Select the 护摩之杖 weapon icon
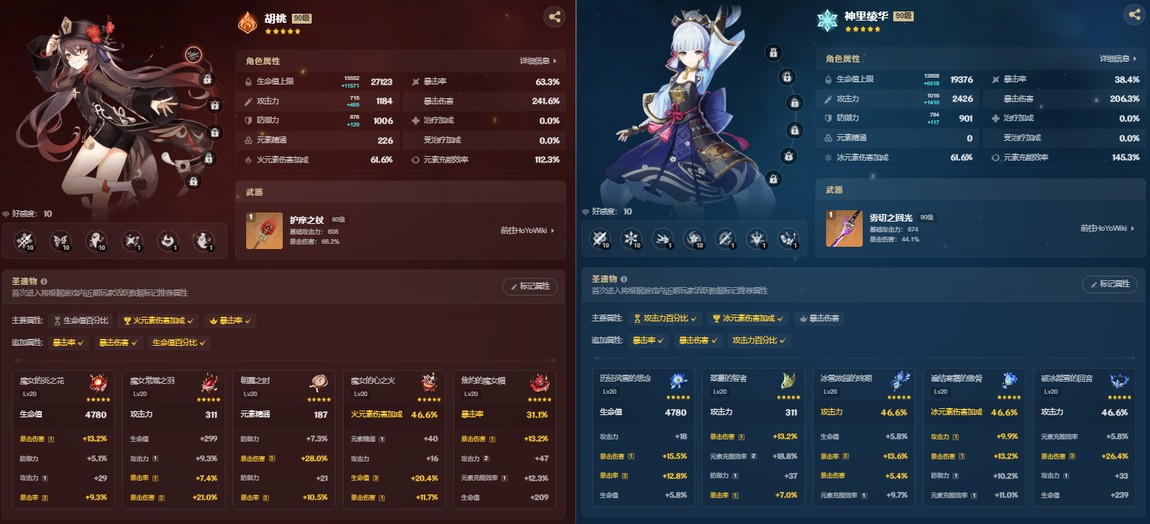 [264, 230]
